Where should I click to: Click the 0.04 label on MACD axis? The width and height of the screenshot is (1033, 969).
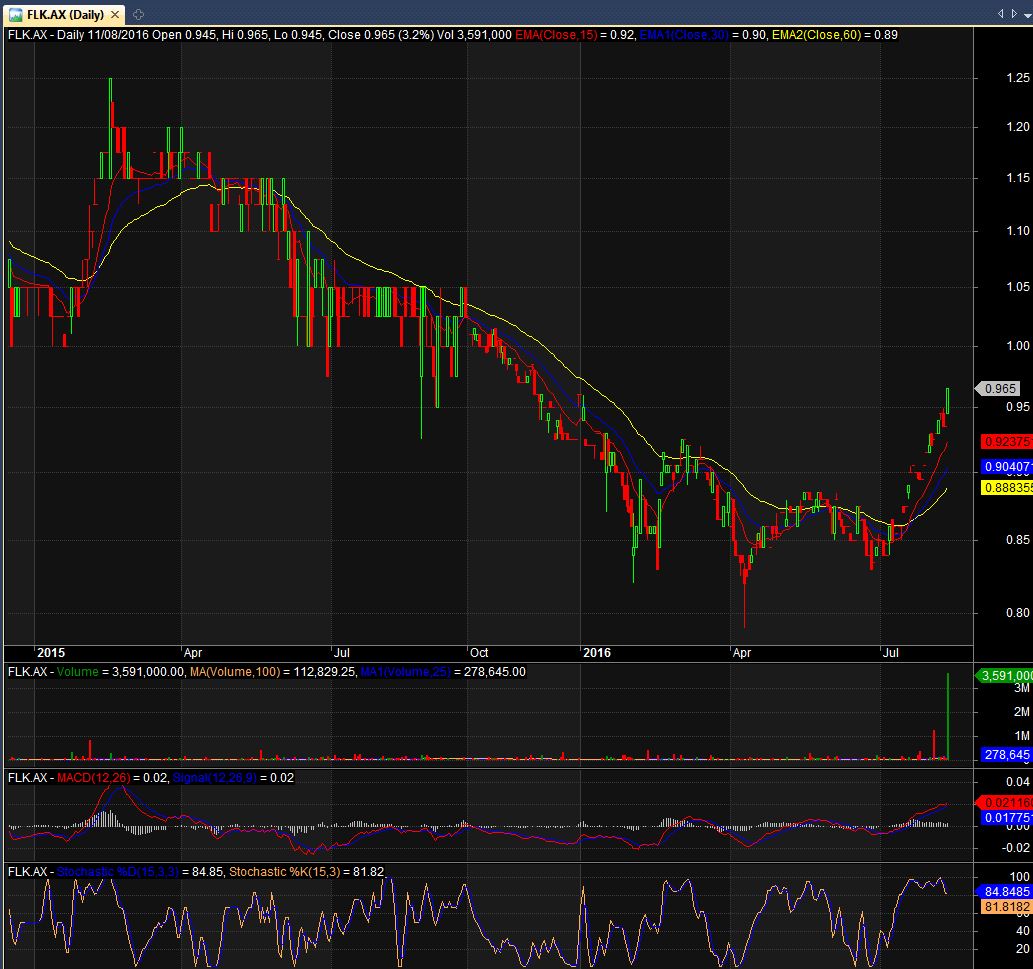1018,782
